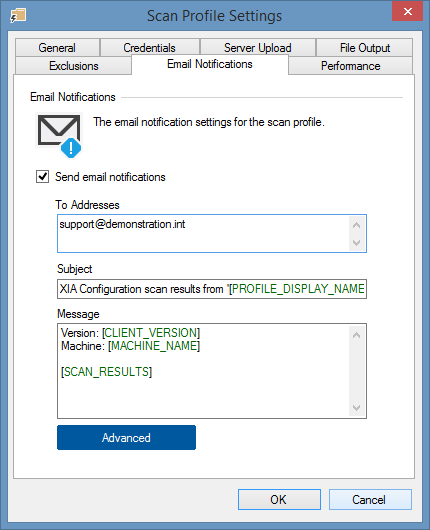This screenshot has height=530, width=430.
Task: Click the email notification envelope icon
Action: coord(59,136)
